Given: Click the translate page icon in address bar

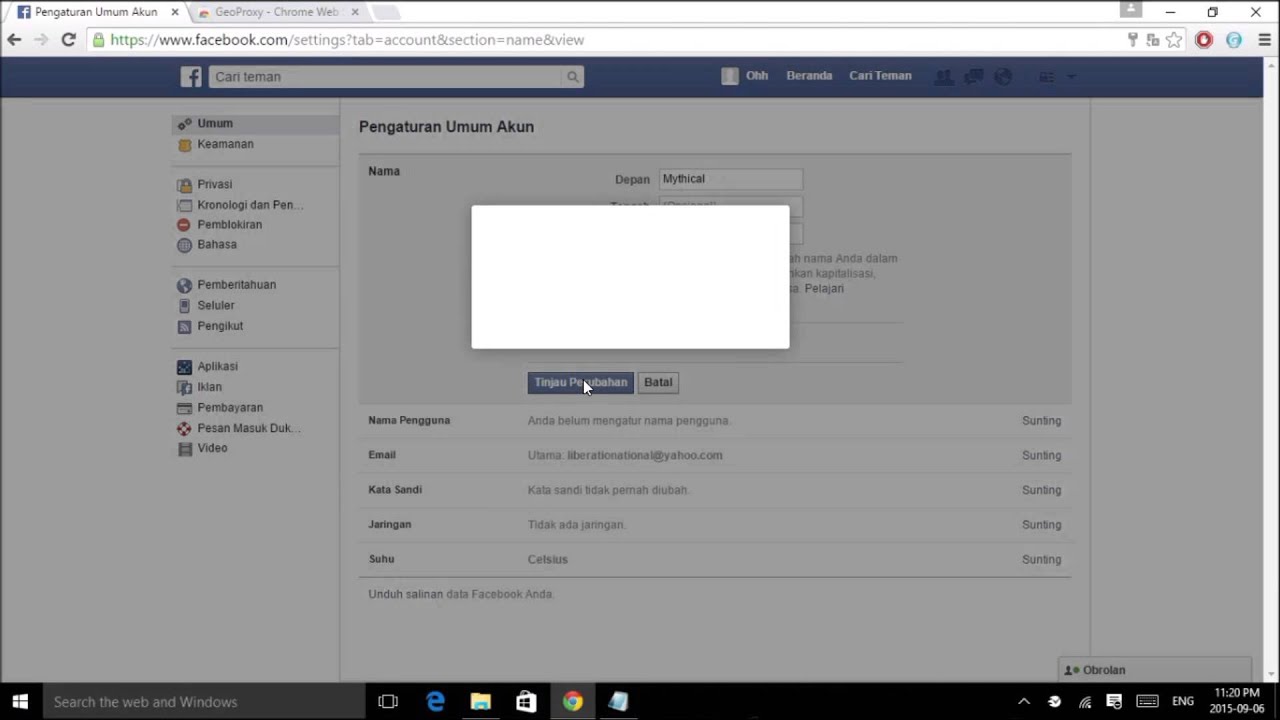Looking at the screenshot, I should (x=1153, y=40).
